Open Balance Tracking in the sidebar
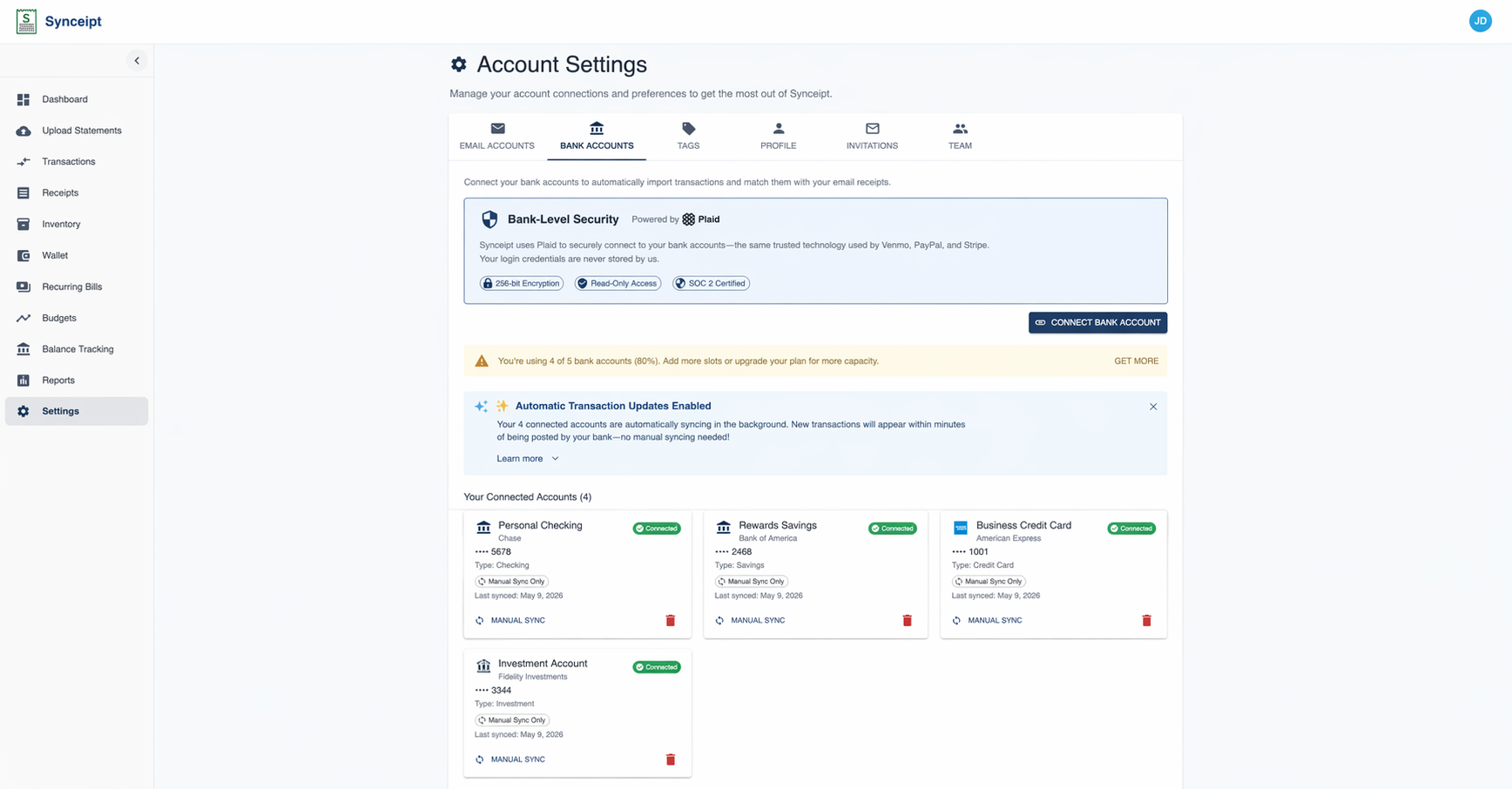Image resolution: width=1512 pixels, height=789 pixels. tap(78, 348)
